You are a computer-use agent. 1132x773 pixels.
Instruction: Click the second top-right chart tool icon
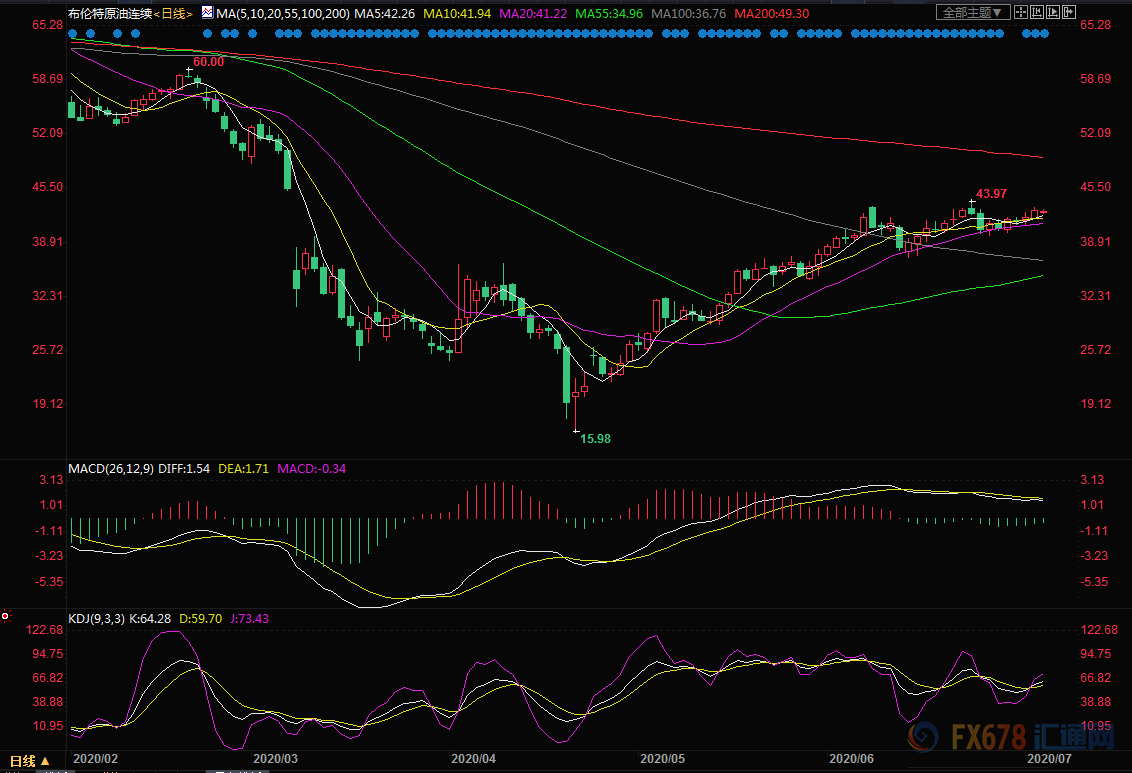1036,13
